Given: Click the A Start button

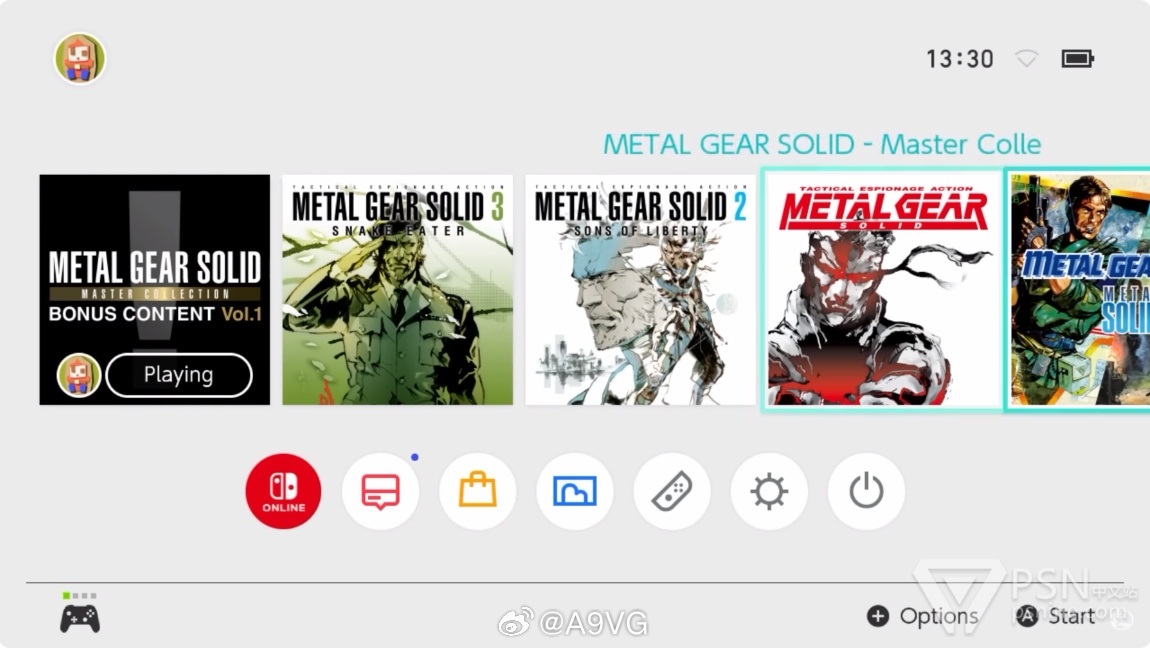Looking at the screenshot, I should pos(1056,616).
